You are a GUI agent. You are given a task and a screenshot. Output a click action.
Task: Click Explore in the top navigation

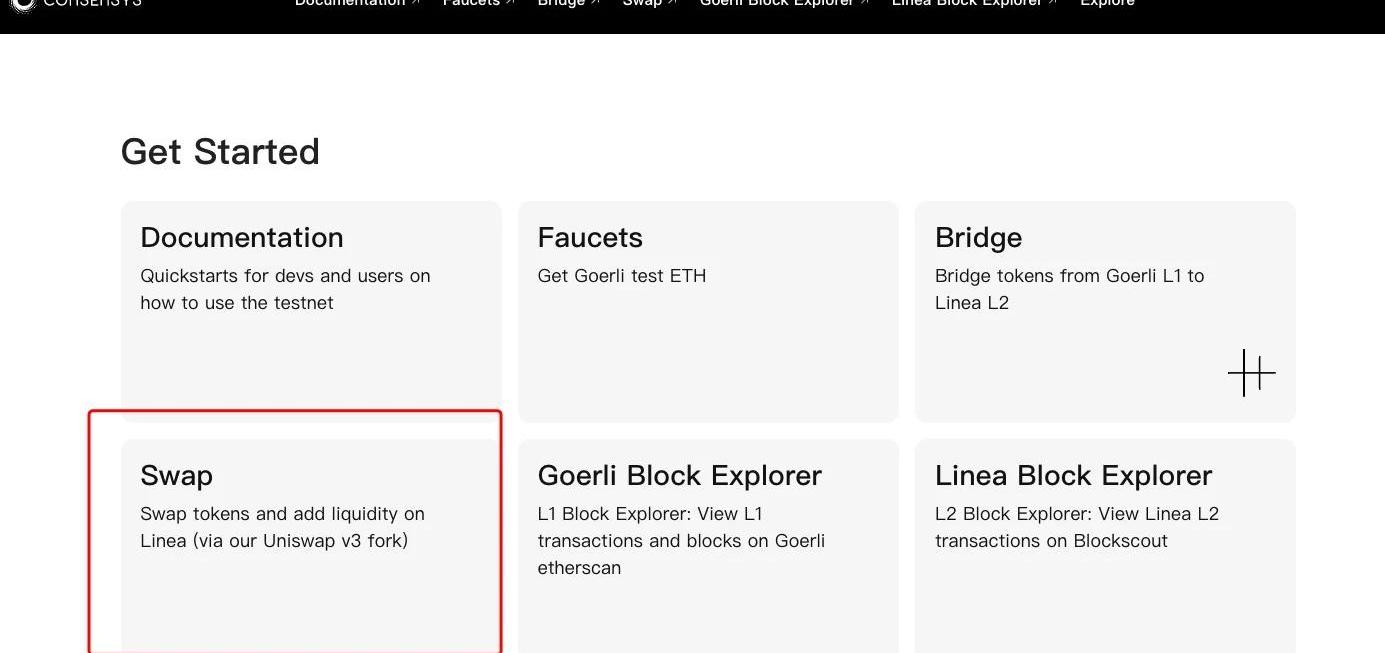(x=1107, y=4)
